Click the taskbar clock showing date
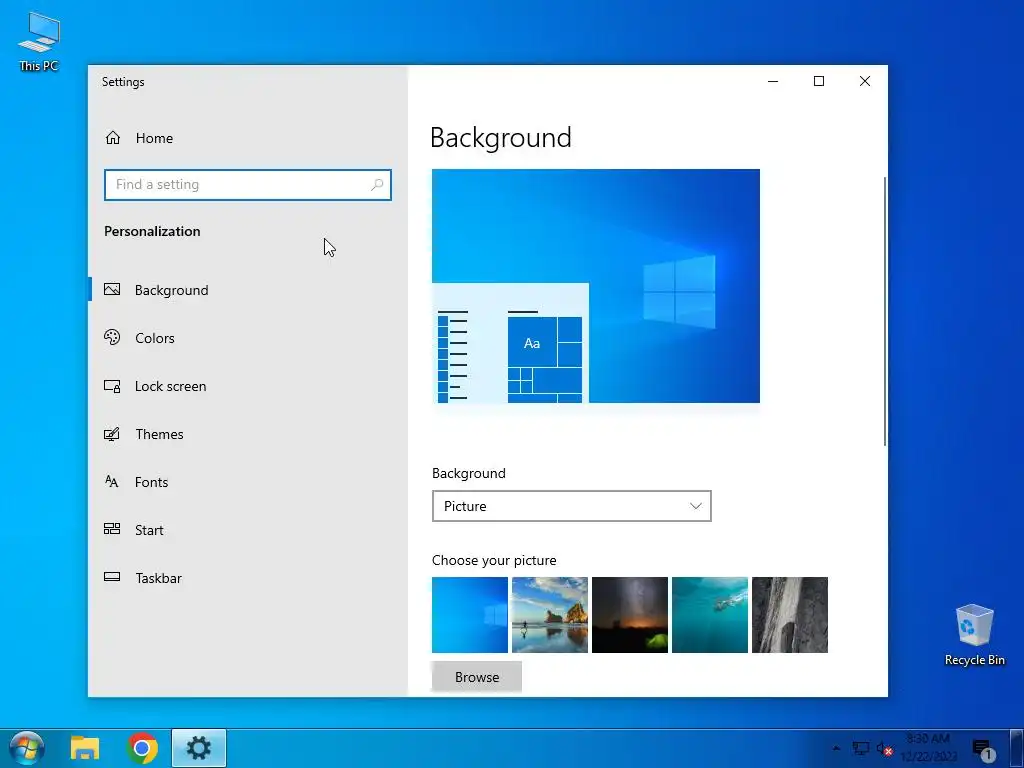The image size is (1024, 768). [x=928, y=748]
